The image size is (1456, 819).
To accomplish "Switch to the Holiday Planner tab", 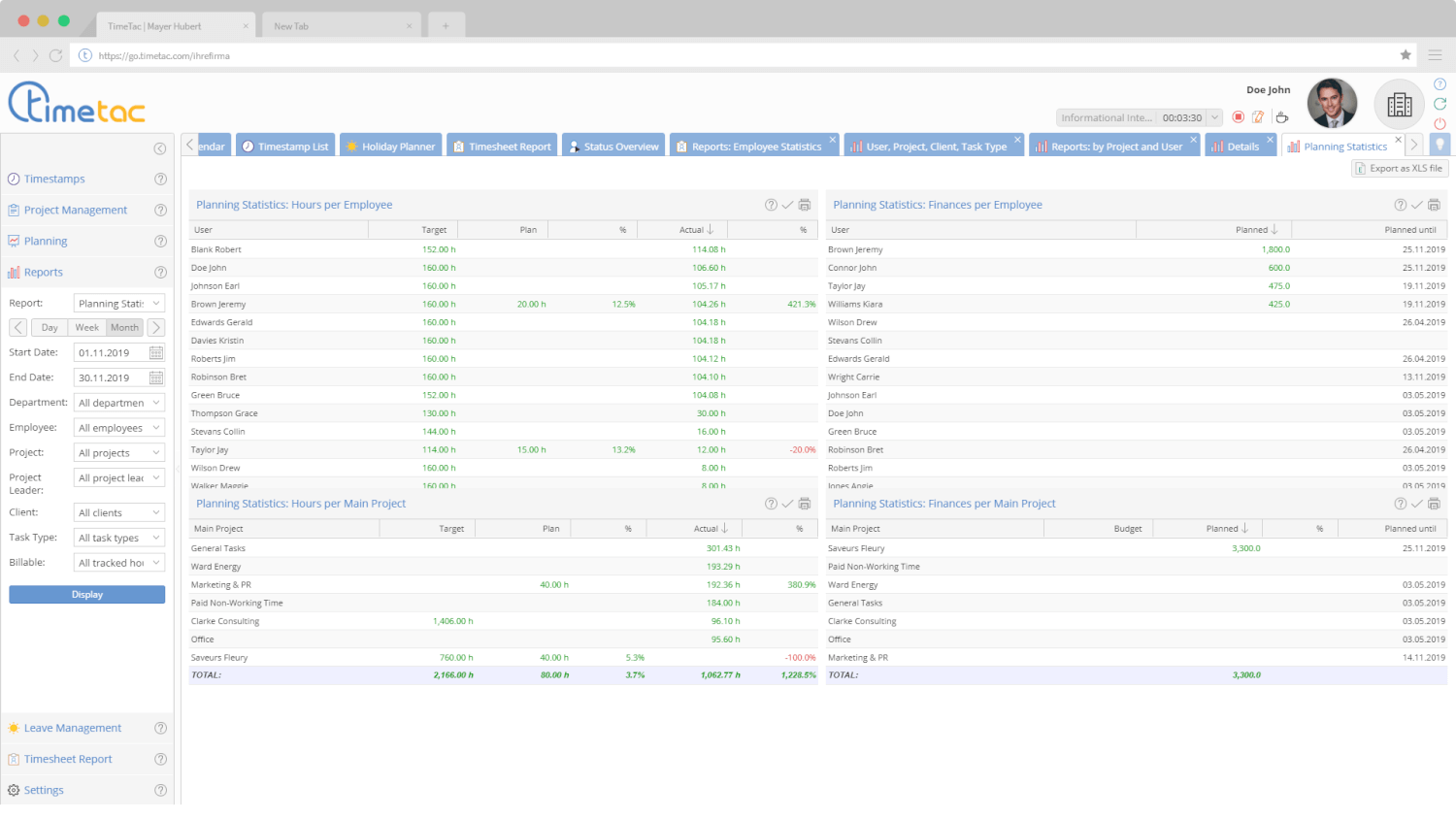I will pyautogui.click(x=390, y=146).
